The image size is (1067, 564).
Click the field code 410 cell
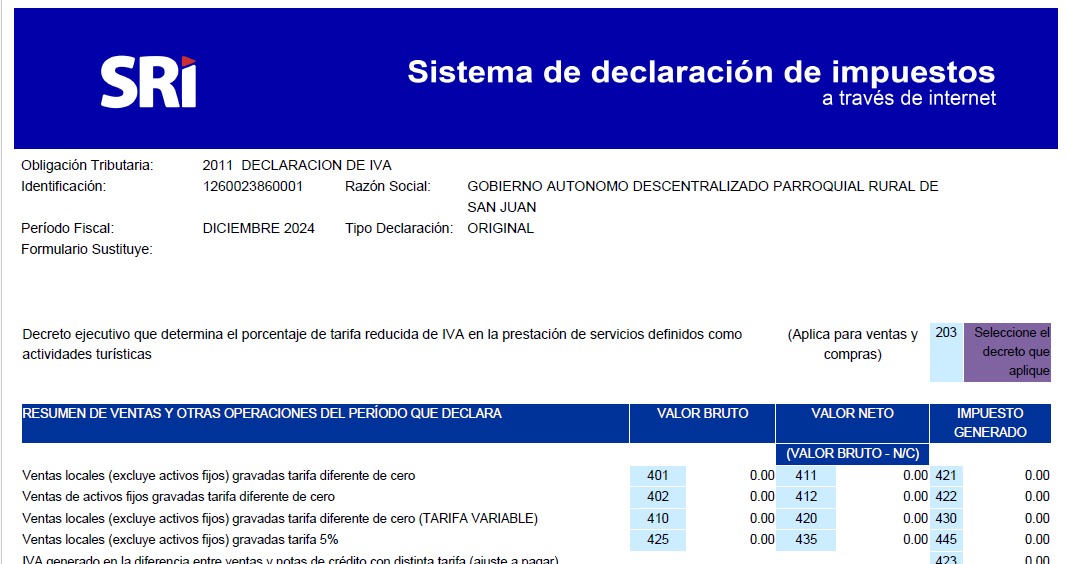pyautogui.click(x=658, y=518)
